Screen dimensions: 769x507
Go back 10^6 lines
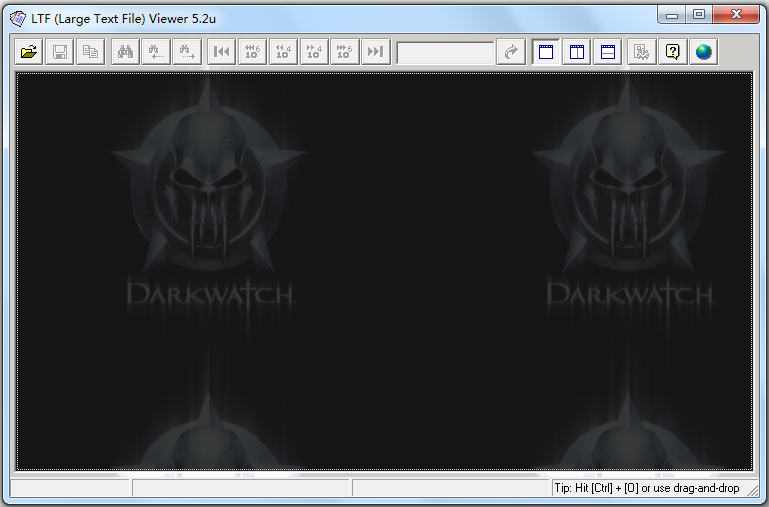click(252, 51)
